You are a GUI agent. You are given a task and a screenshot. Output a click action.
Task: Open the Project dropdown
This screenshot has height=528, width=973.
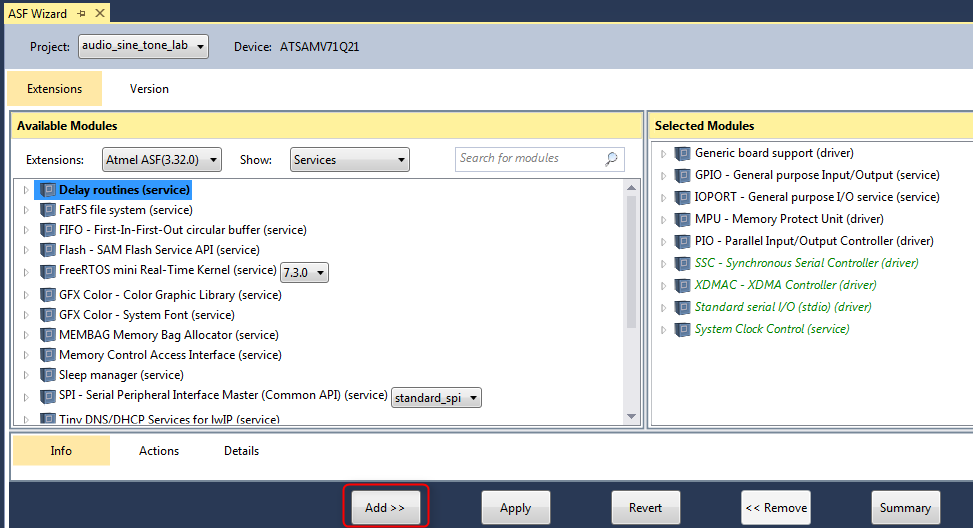click(143, 46)
